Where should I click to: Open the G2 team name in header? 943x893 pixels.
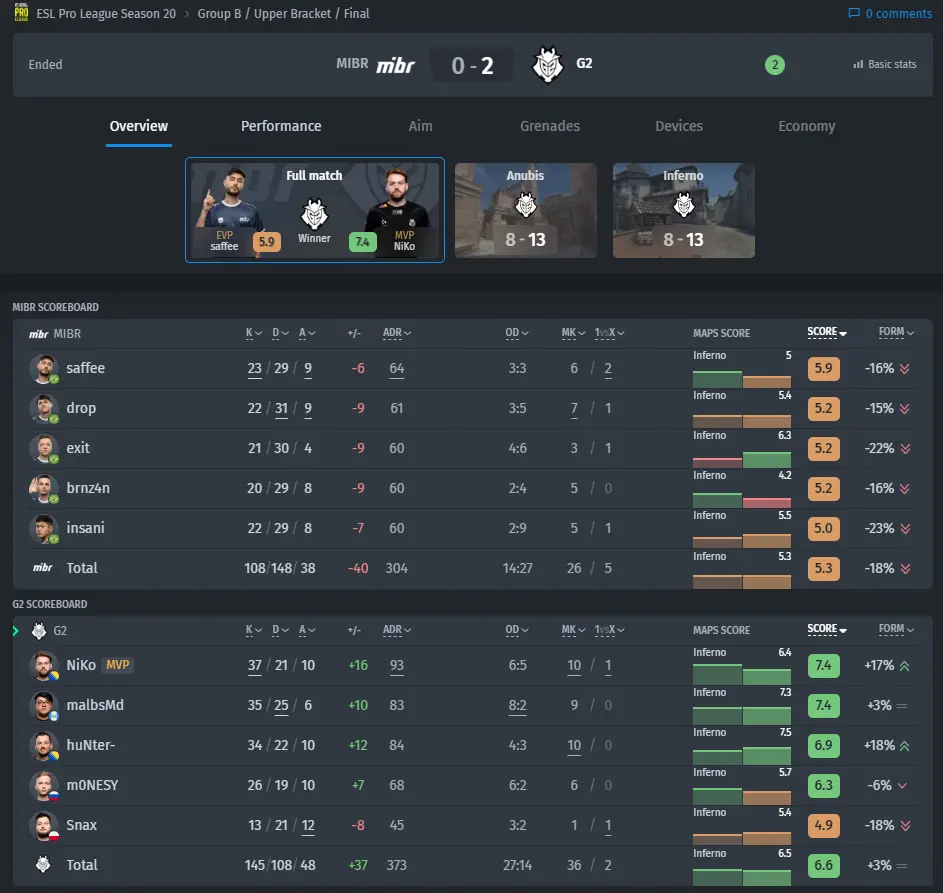tap(584, 63)
